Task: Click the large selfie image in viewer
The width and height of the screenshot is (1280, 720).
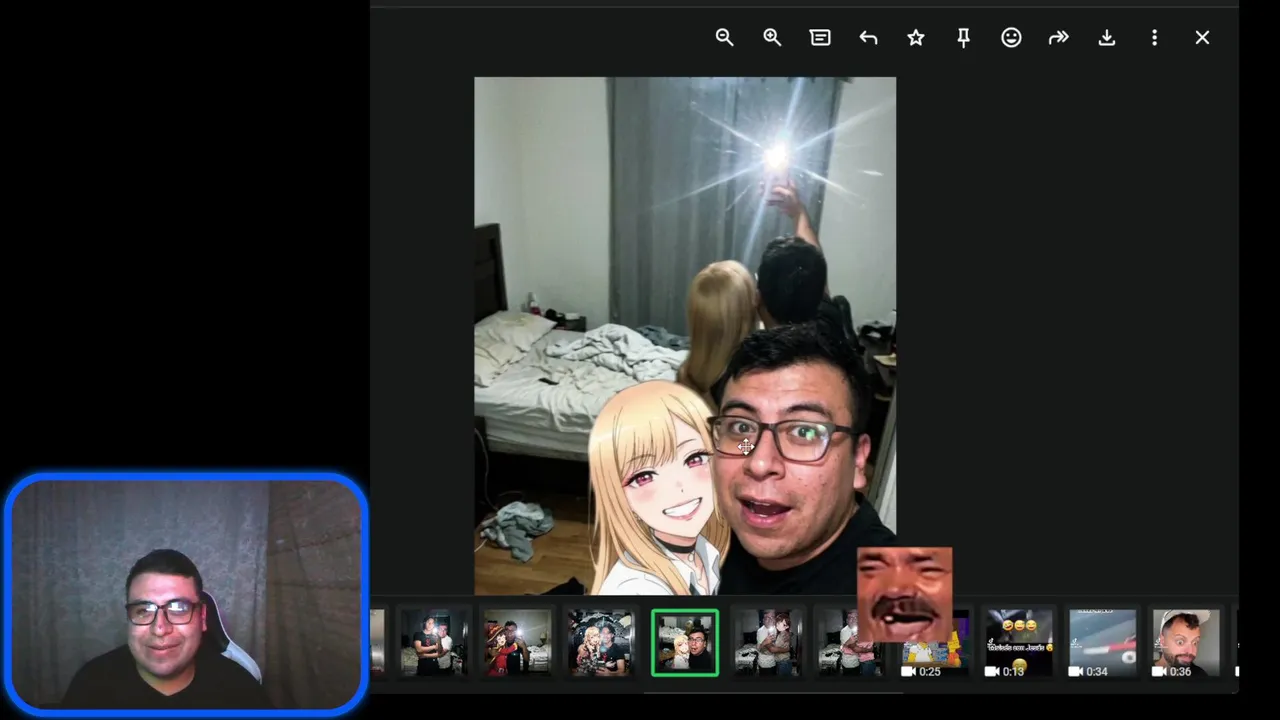Action: click(x=685, y=336)
